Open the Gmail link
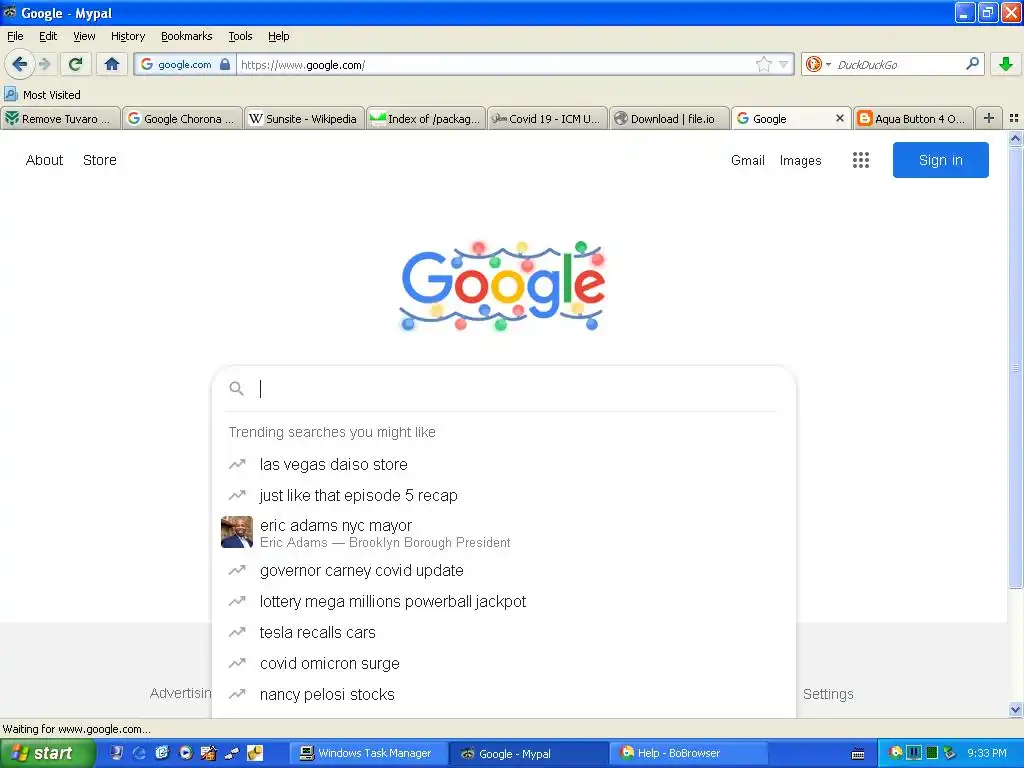This screenshot has width=1024, height=768. [748, 161]
